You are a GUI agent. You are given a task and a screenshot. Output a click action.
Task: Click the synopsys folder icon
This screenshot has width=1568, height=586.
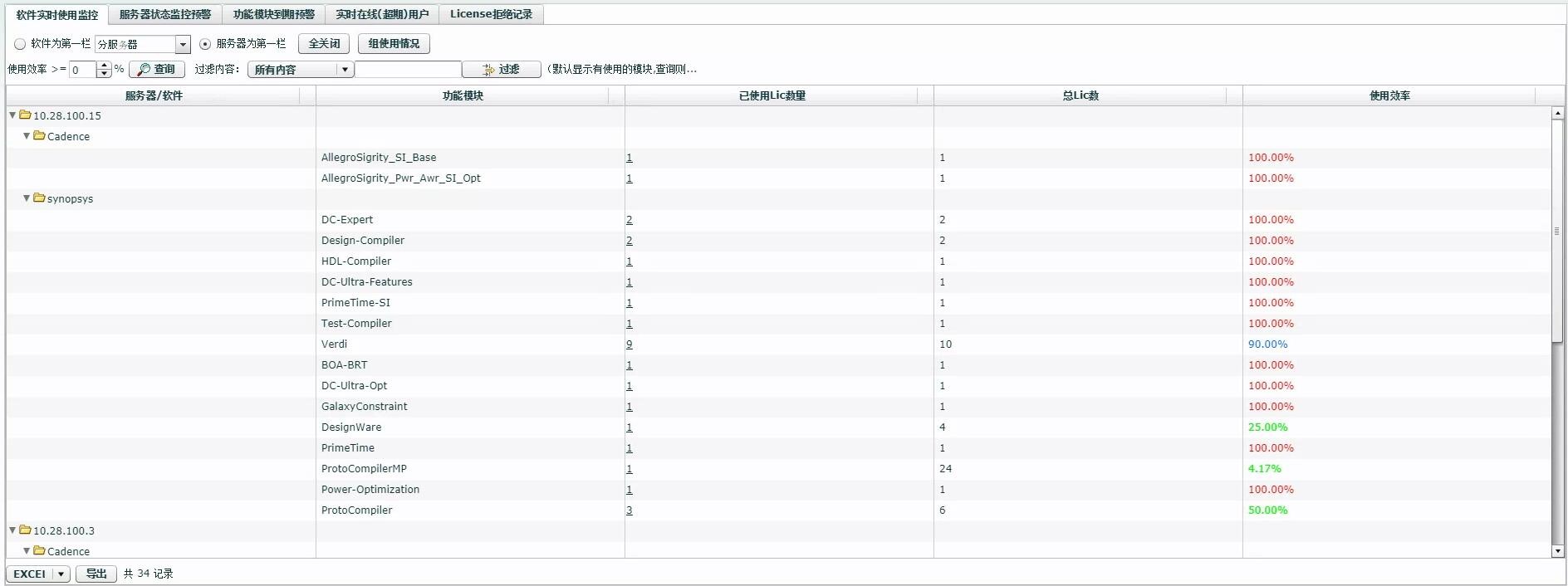click(x=39, y=198)
